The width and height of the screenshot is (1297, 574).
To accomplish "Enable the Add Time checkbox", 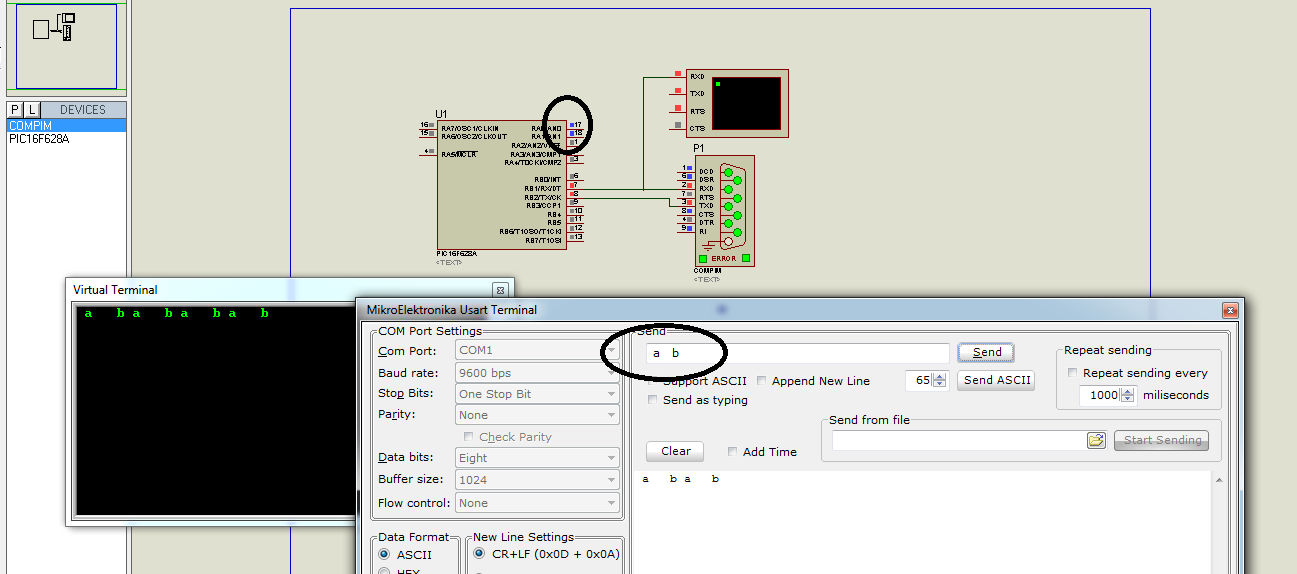I will 733,452.
